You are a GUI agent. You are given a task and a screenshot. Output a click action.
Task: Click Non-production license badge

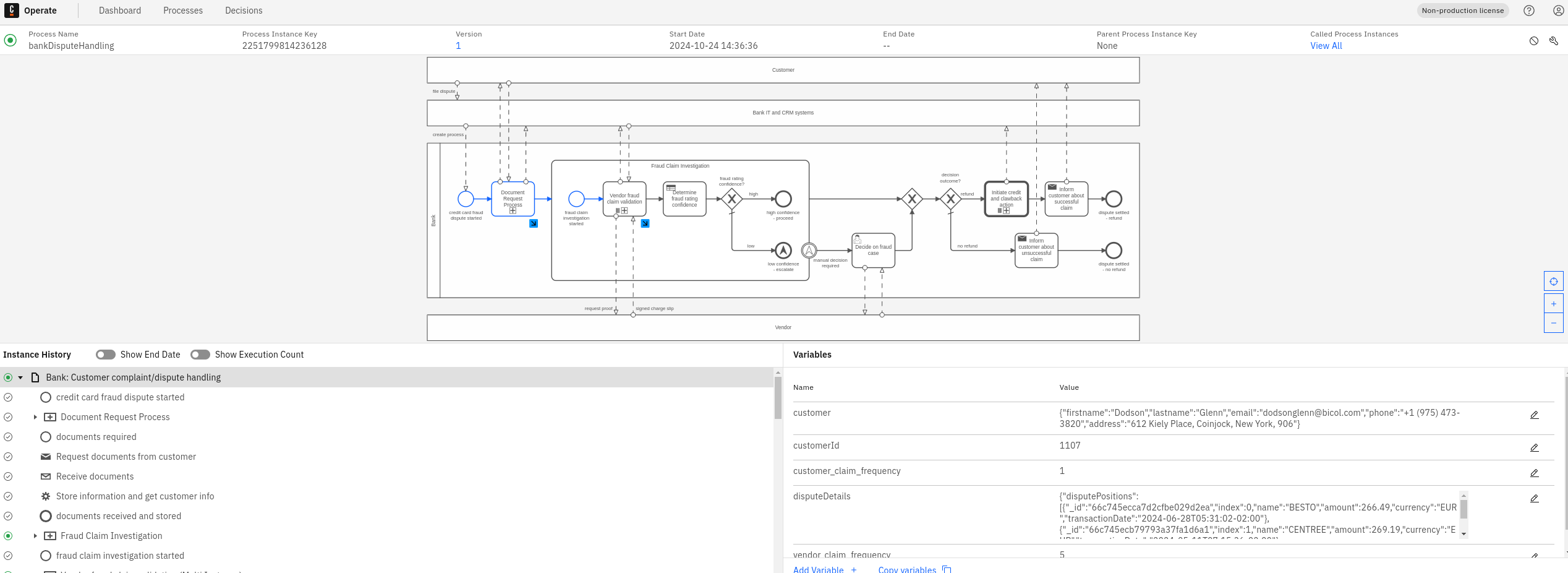pos(1463,11)
